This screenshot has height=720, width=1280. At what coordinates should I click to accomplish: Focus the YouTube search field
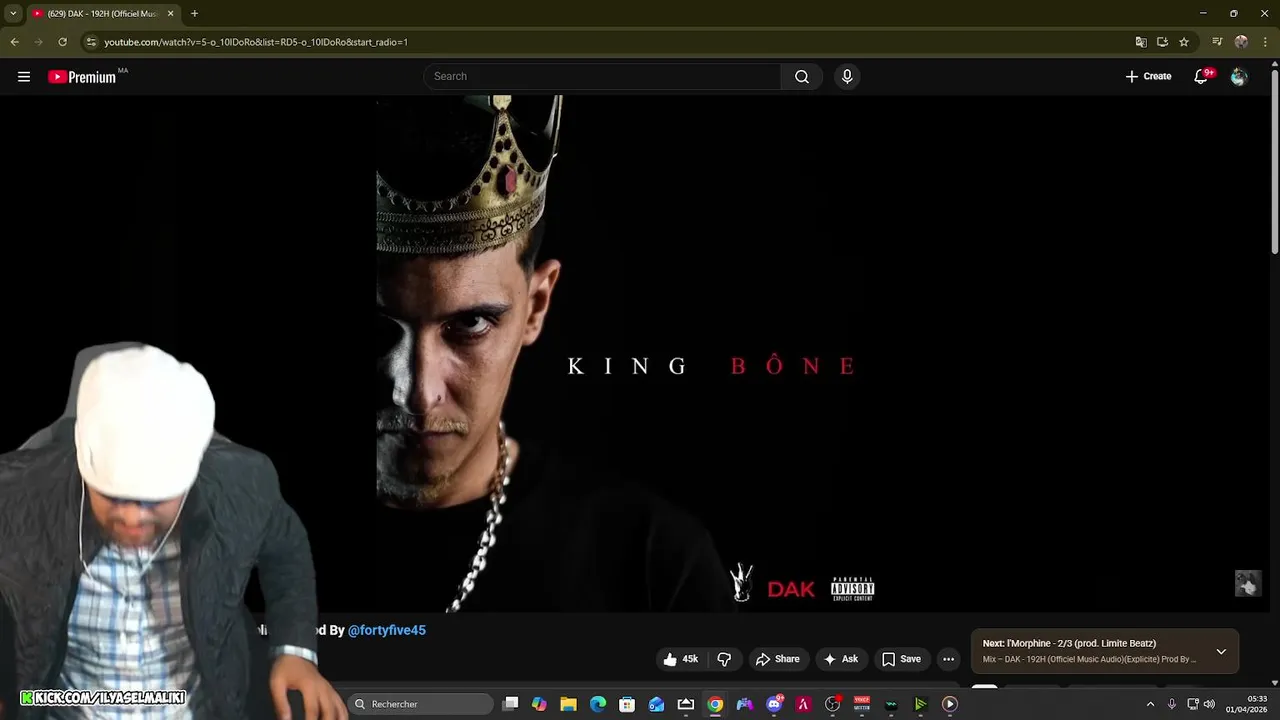(602, 77)
